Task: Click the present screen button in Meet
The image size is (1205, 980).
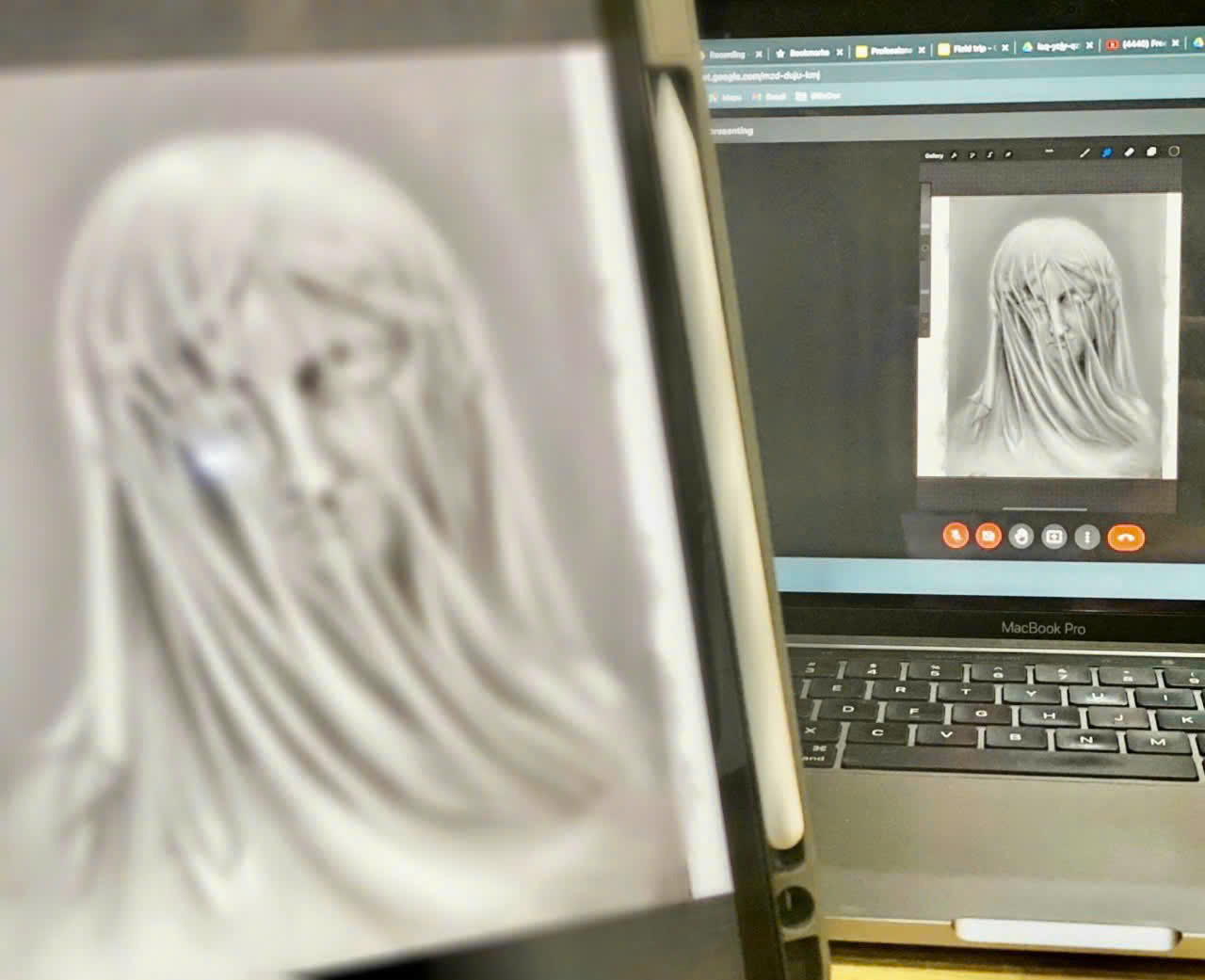Action: tap(1054, 537)
